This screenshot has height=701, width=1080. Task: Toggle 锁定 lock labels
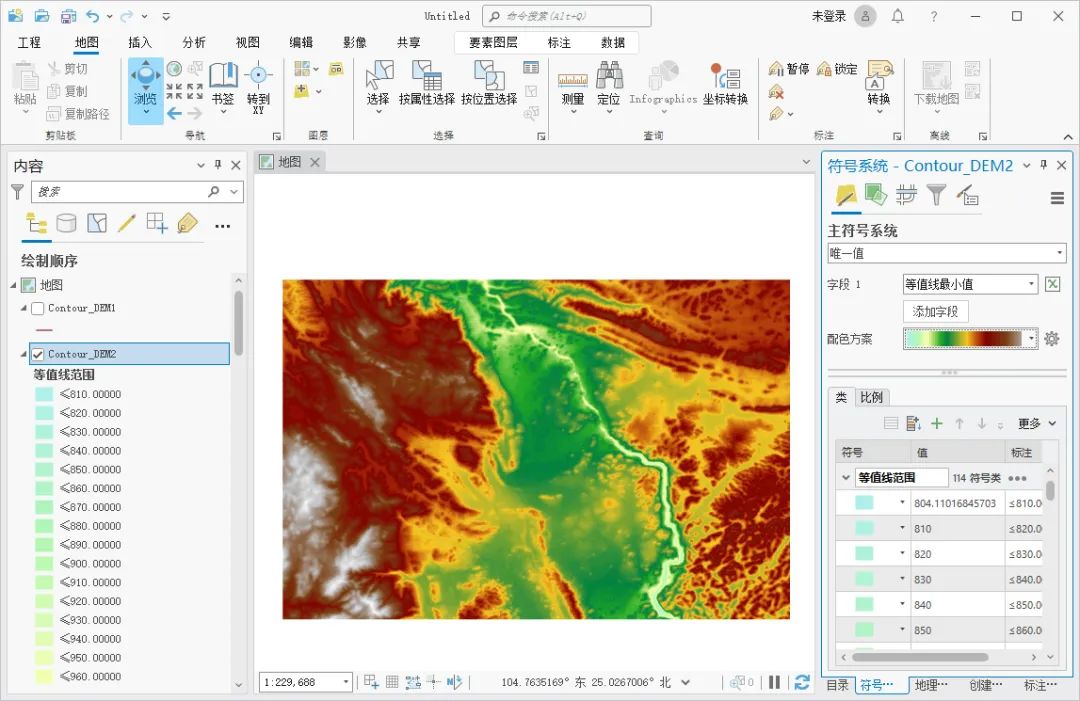pyautogui.click(x=837, y=69)
